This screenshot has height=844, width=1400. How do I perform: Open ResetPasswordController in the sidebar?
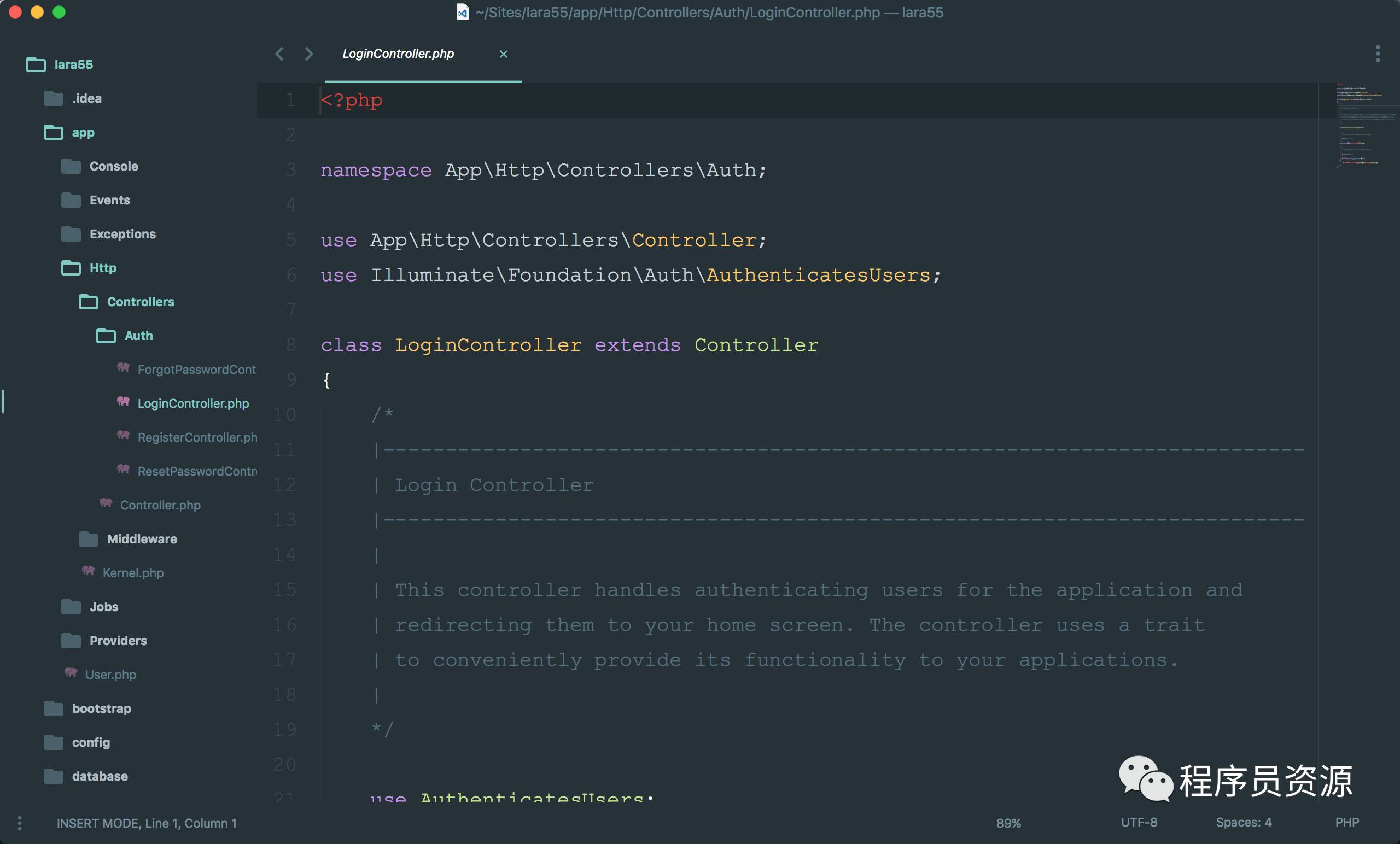(197, 471)
